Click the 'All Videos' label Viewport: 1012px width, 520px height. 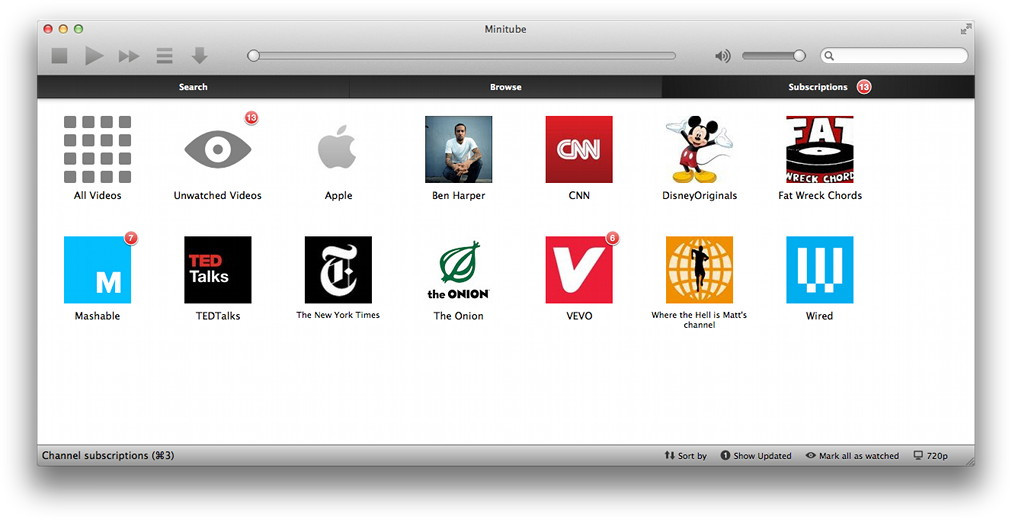point(97,195)
